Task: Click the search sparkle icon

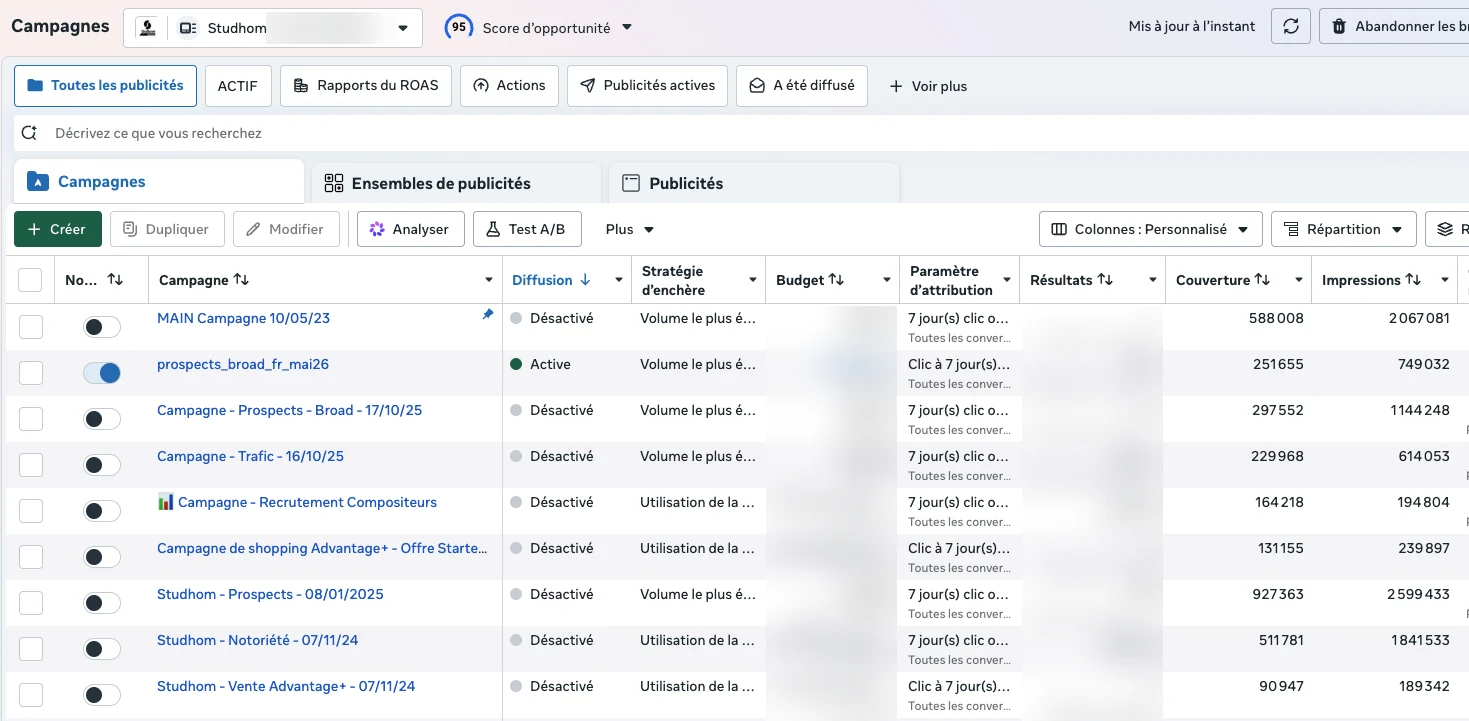Action: (x=30, y=133)
